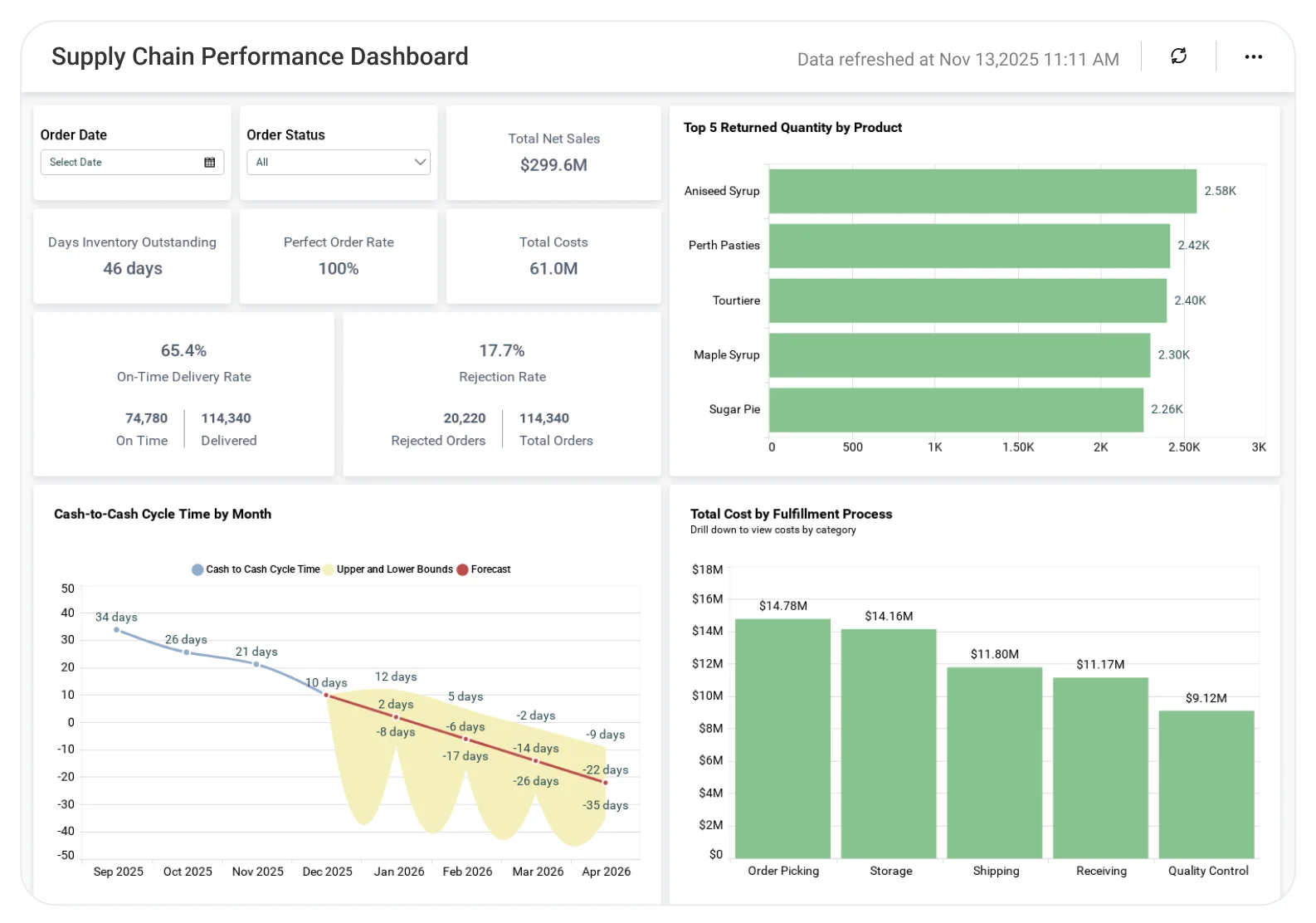Select the Perth Pasties bar
Viewport: 1316px width, 923px height.
click(969, 246)
